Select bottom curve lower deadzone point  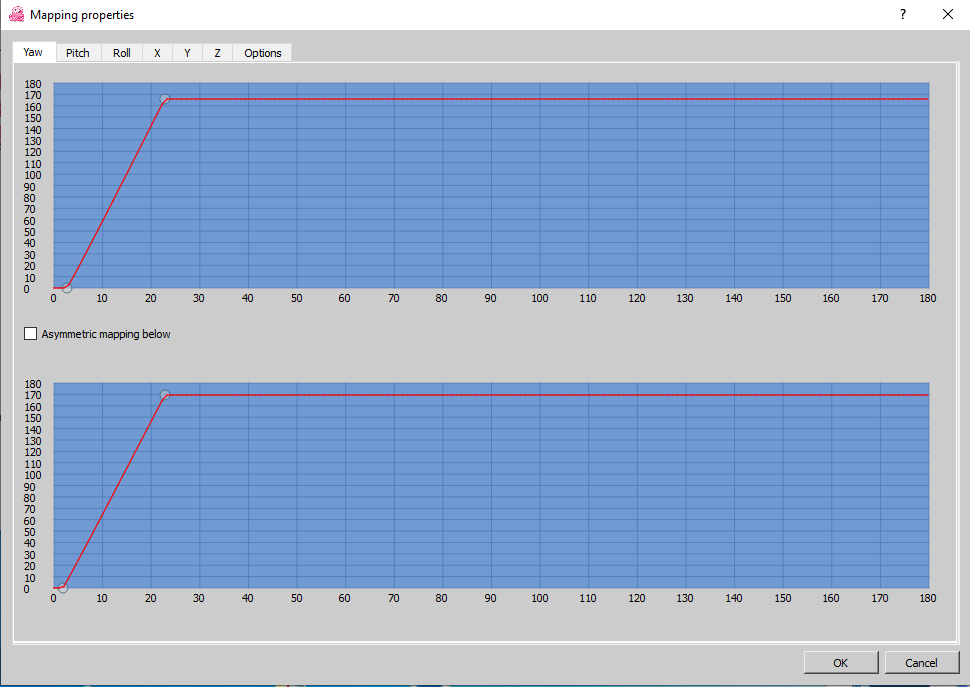pos(62,587)
